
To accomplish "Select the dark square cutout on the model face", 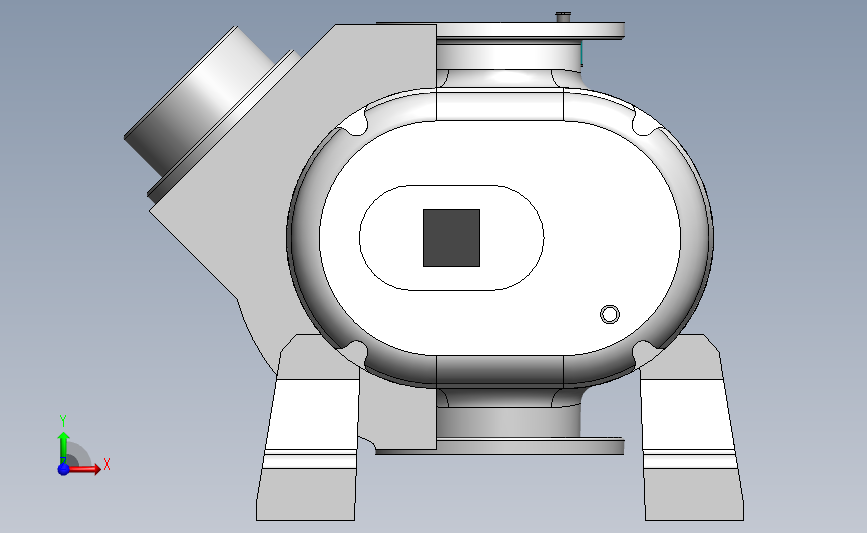I will [x=451, y=238].
